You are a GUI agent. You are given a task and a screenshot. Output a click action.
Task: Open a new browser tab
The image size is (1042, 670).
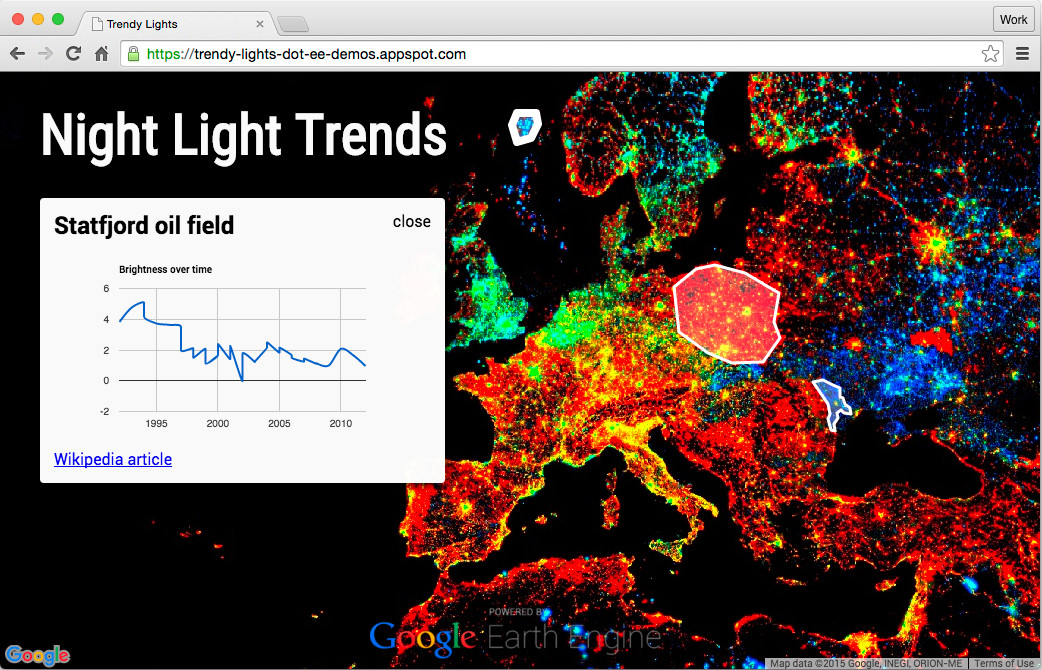(293, 24)
